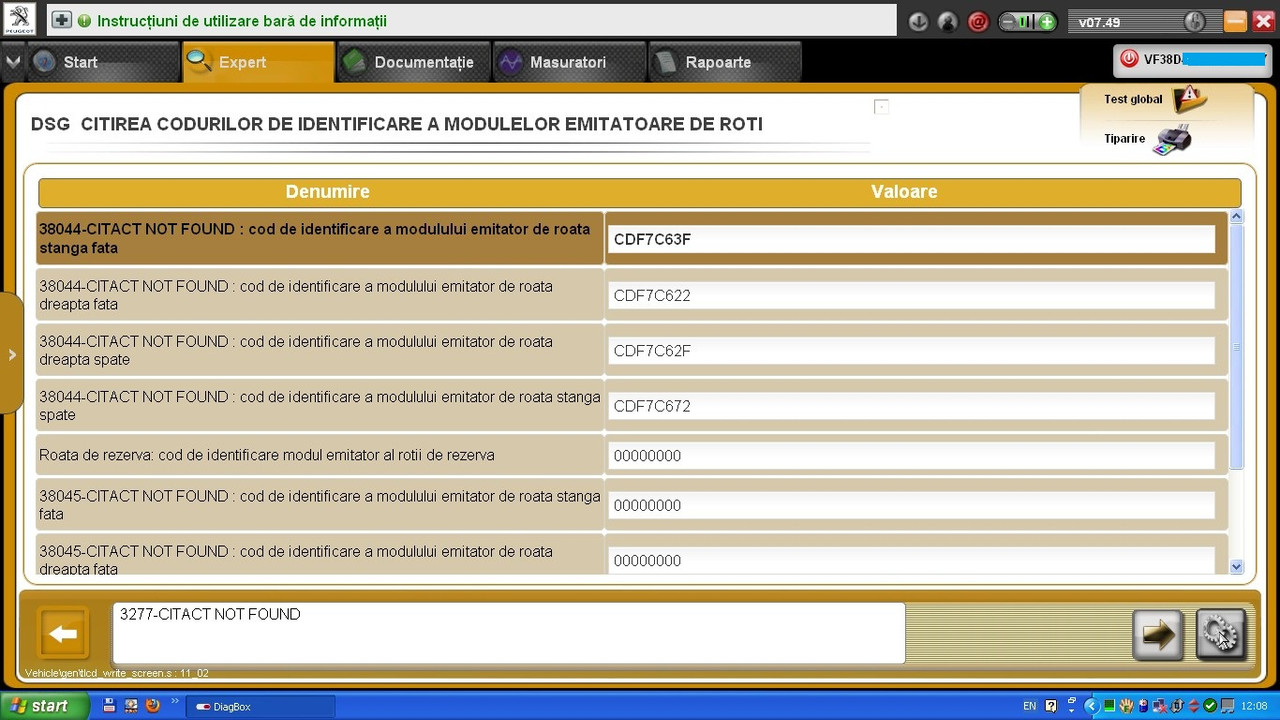Click scrollbar down arrow of table
Screen dimensions: 1280x720
pyautogui.click(x=1236, y=567)
